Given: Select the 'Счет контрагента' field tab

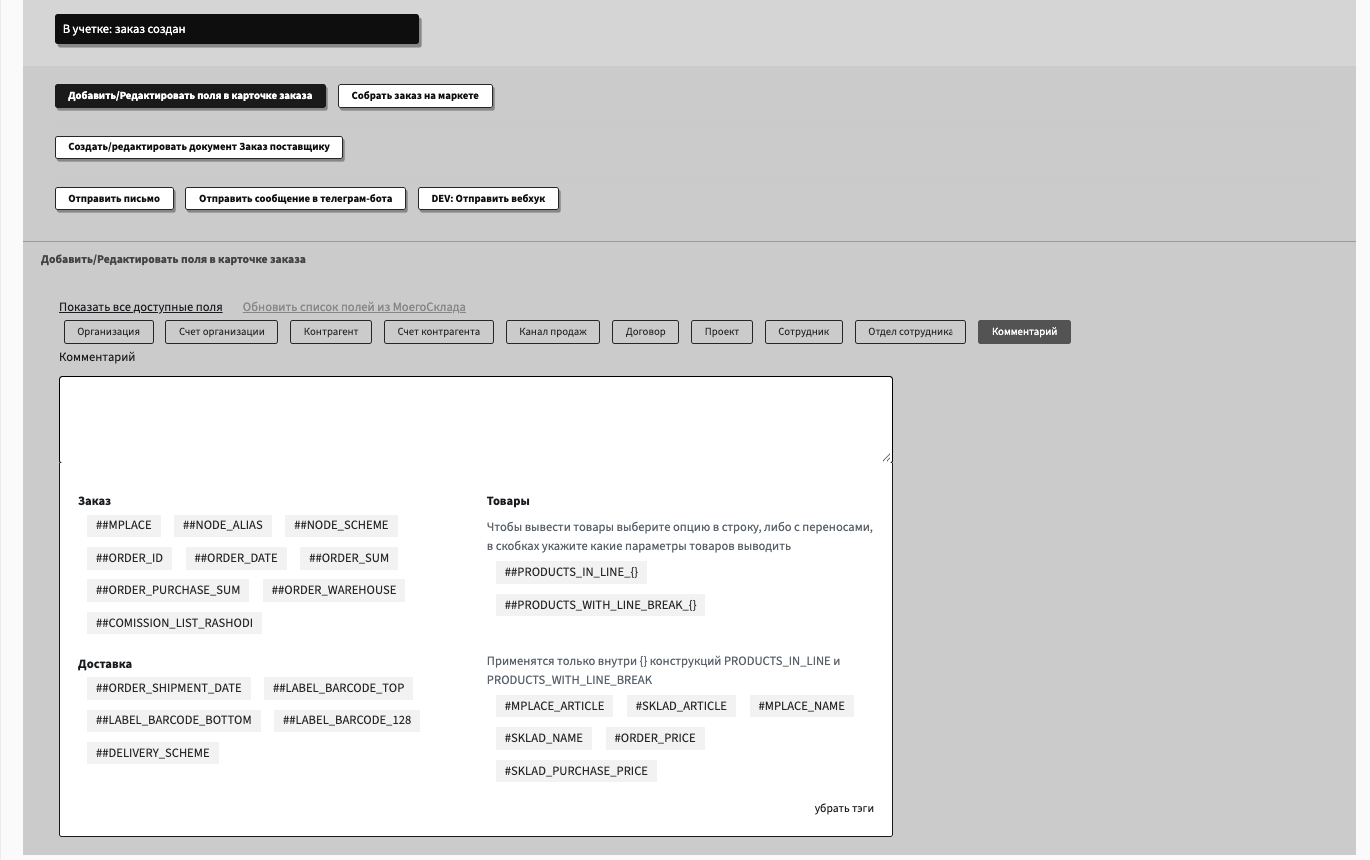Looking at the screenshot, I should tap(439, 332).
